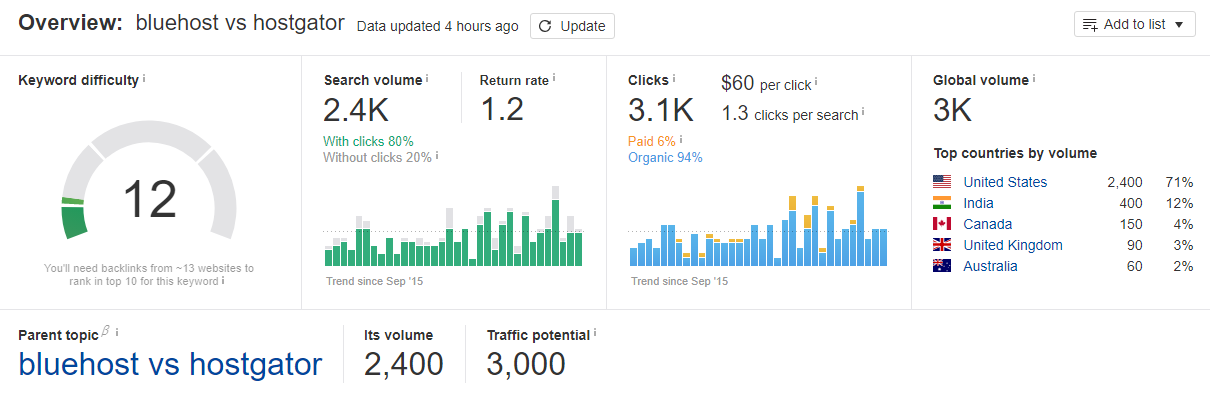Image resolution: width=1210 pixels, height=396 pixels.
Task: Click the United Kingdom flag icon
Action: [942, 245]
